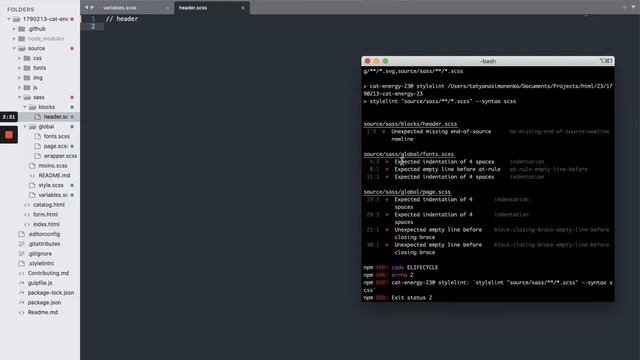Expand the .github folder
This screenshot has width=640, height=360.
tap(14, 29)
